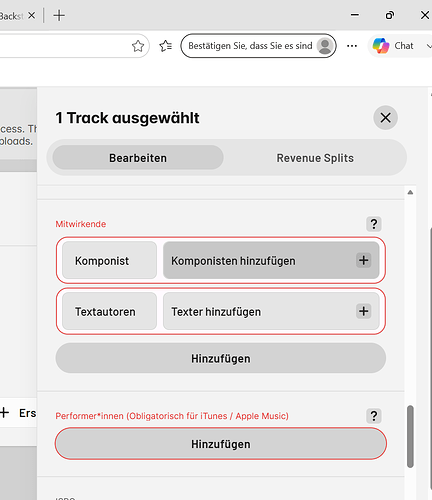Expand the Chat dropdown chevron
Viewport: 432px width, 500px height.
[428, 46]
